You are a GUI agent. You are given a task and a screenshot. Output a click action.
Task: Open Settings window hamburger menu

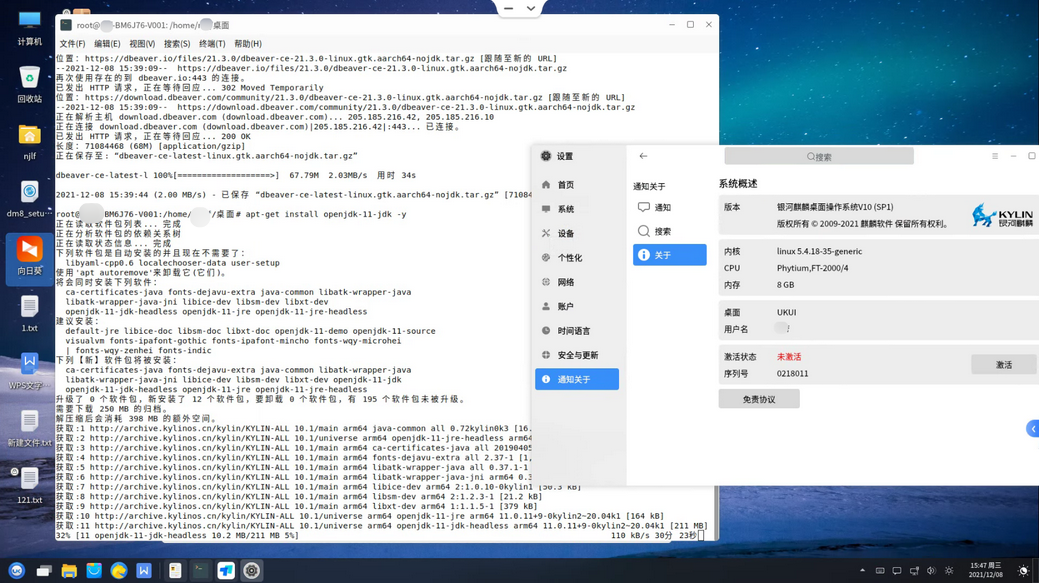pos(995,156)
